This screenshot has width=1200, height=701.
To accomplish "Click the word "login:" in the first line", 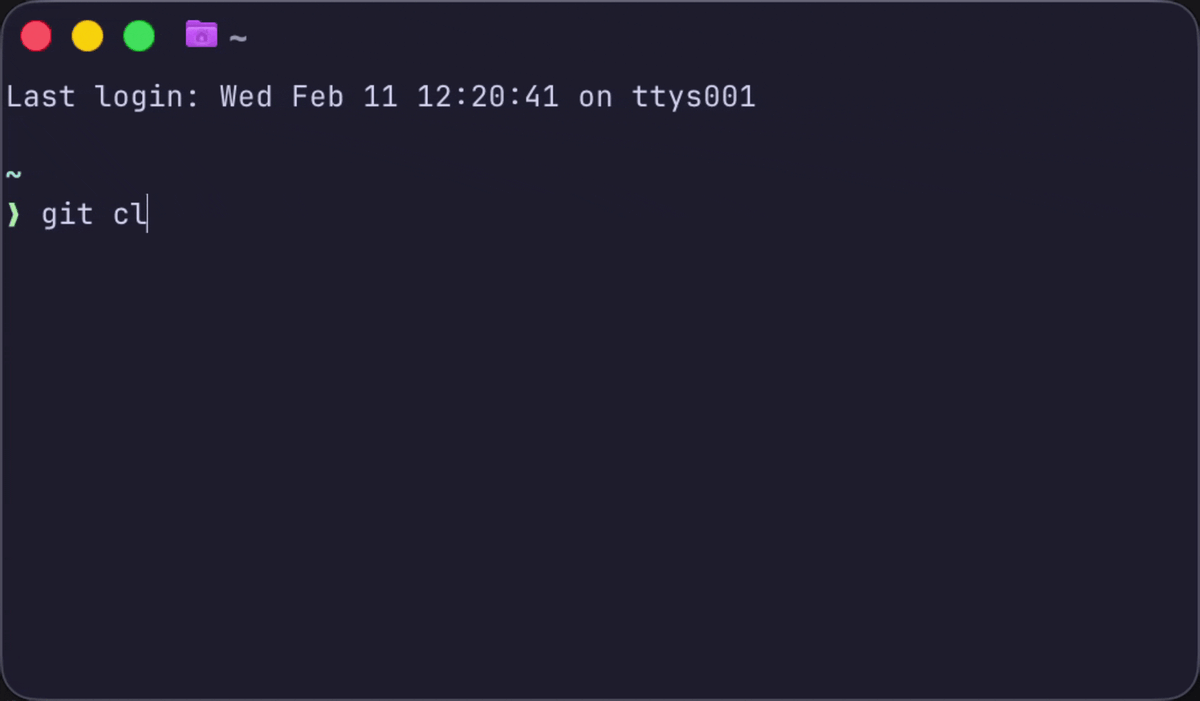I will point(148,97).
